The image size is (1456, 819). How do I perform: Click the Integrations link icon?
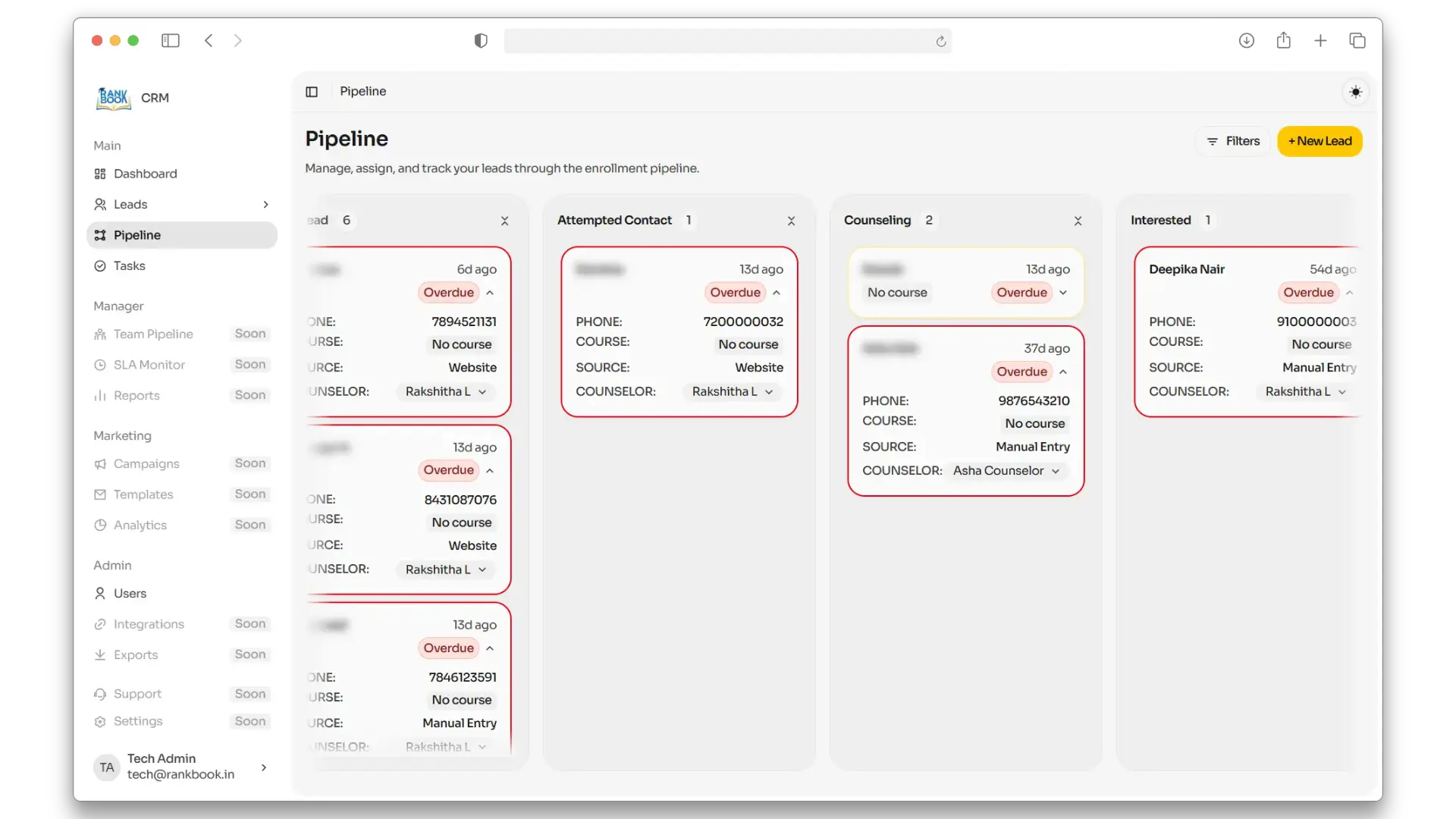point(100,624)
